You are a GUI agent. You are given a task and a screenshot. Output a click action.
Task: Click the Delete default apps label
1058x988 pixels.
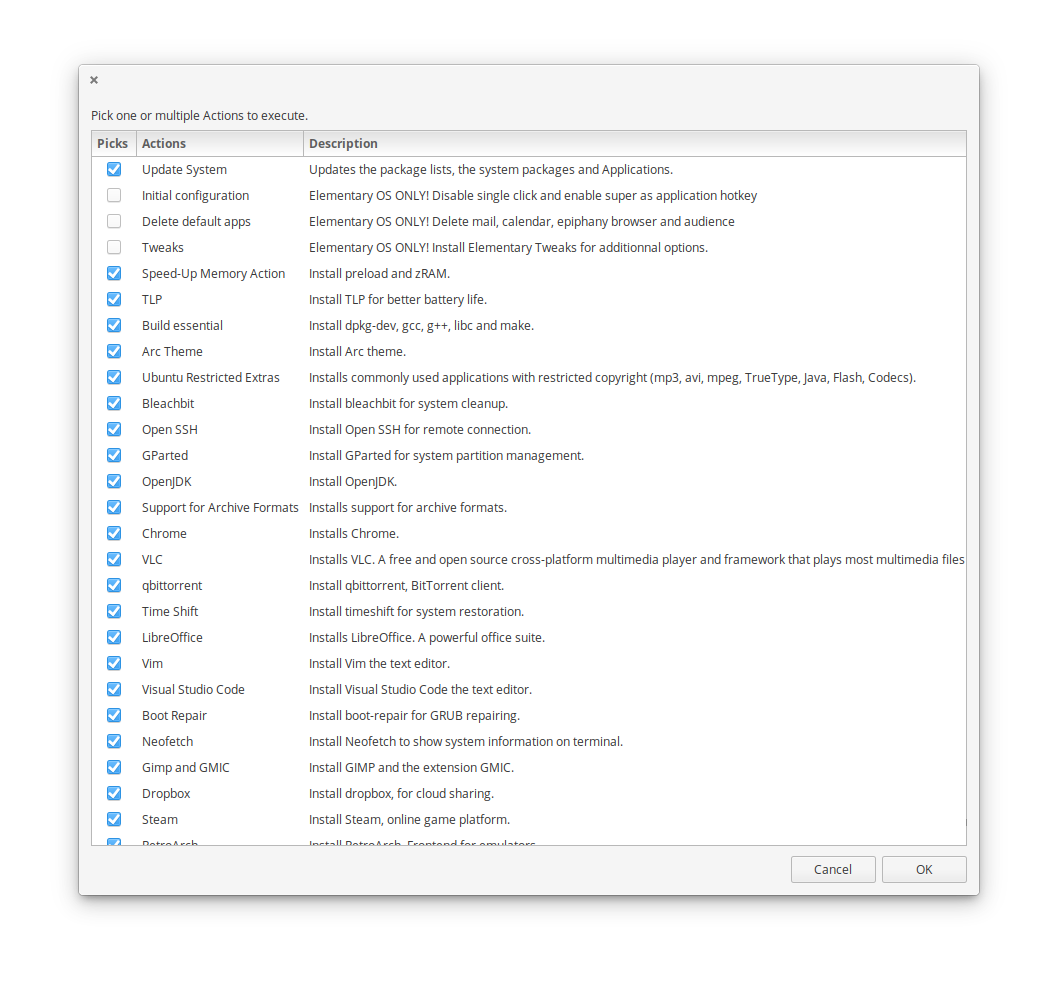click(x=196, y=221)
